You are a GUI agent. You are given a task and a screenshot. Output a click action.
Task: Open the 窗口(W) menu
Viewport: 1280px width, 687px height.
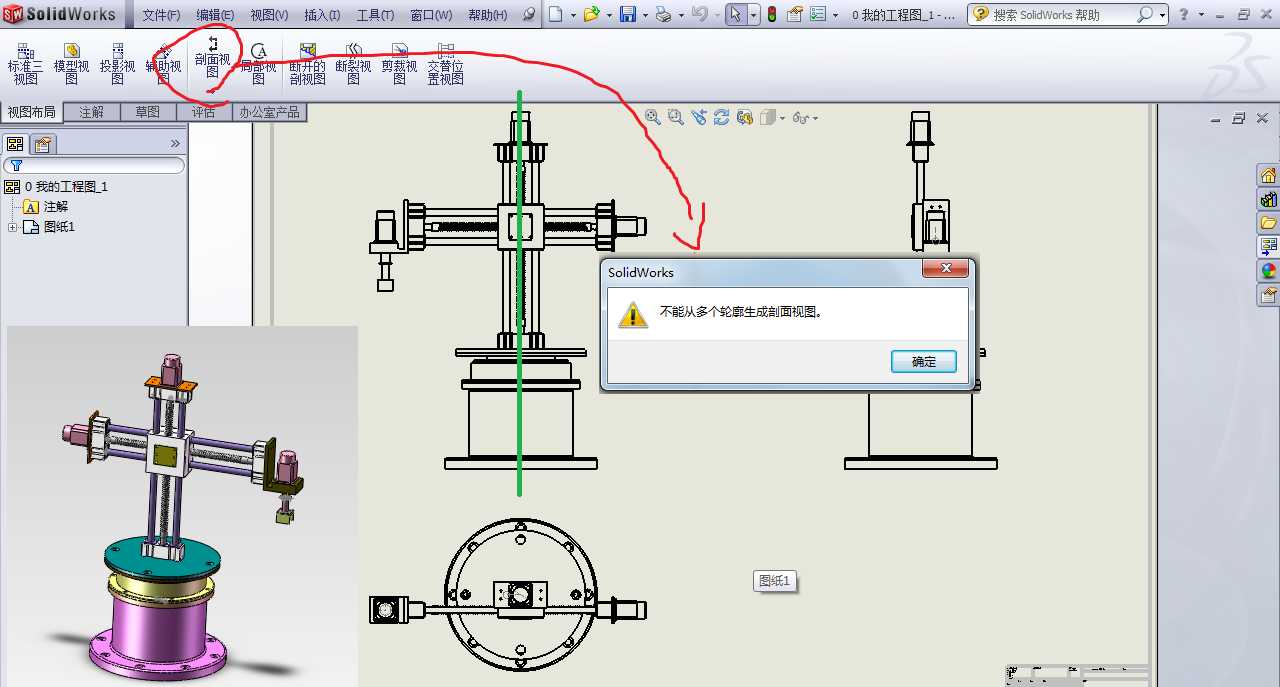431,15
